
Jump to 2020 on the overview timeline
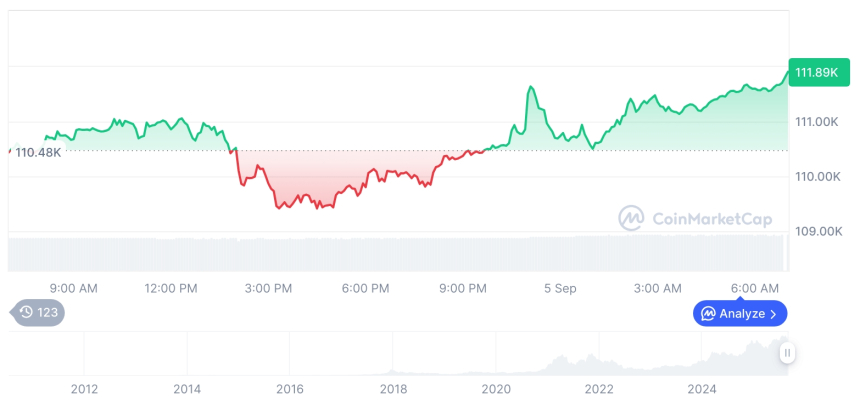496,388
